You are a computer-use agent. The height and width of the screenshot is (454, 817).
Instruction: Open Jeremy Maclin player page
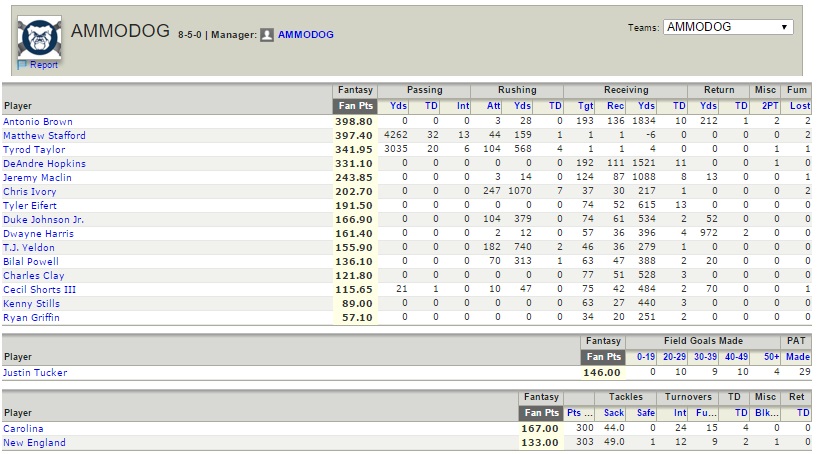[38, 178]
